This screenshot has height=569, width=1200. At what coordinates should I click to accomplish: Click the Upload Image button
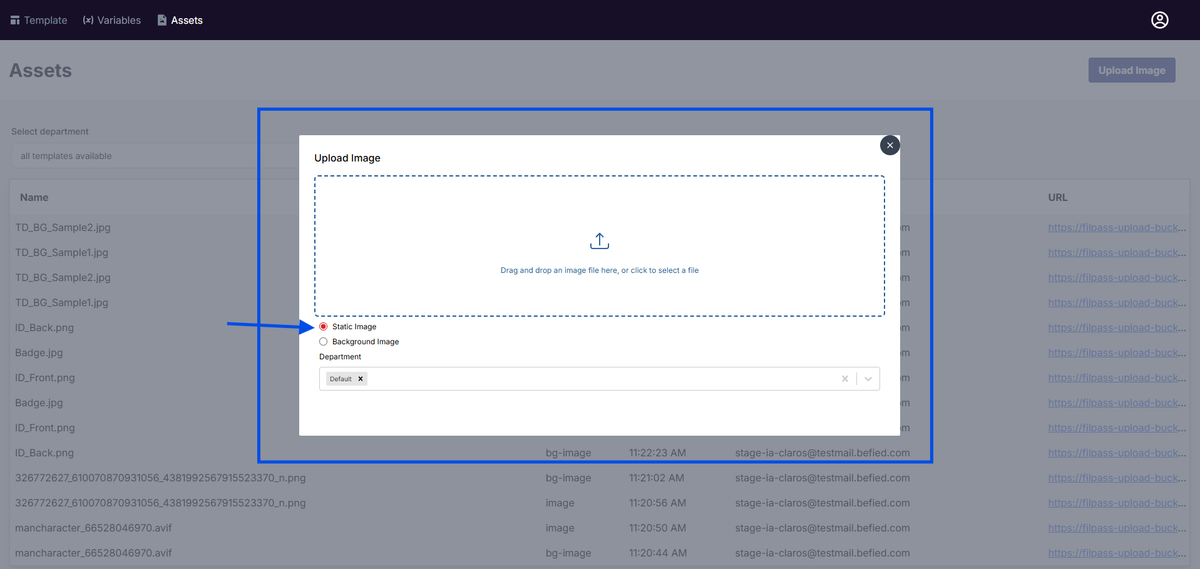(1132, 70)
